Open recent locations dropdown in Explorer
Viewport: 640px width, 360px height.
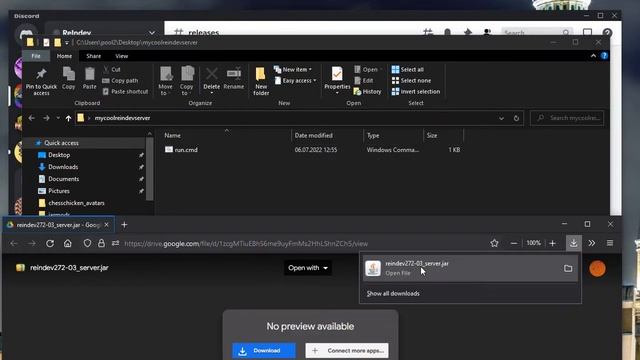[x=58, y=118]
